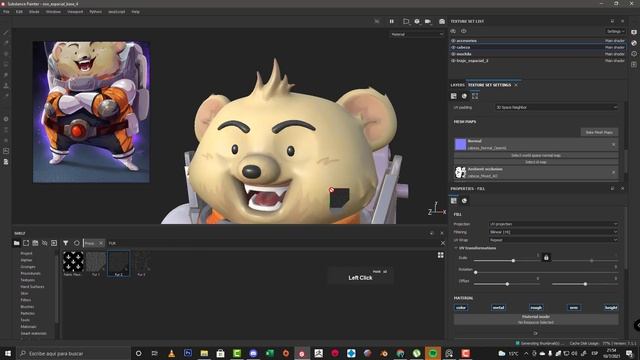640x360 pixels.
Task: Open Photoshop from the Windows taskbar
Action: (x=188, y=353)
